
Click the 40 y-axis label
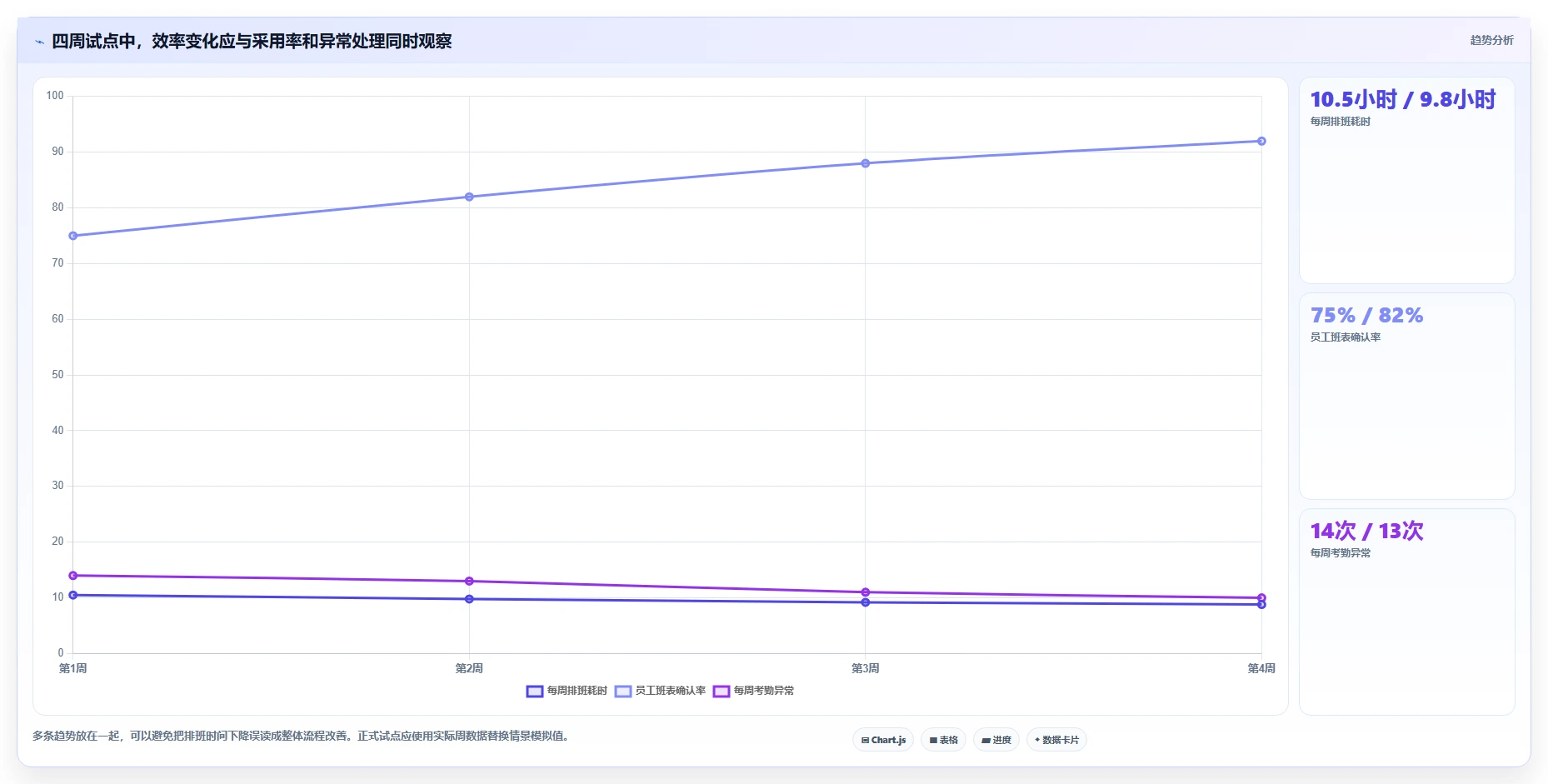point(57,431)
